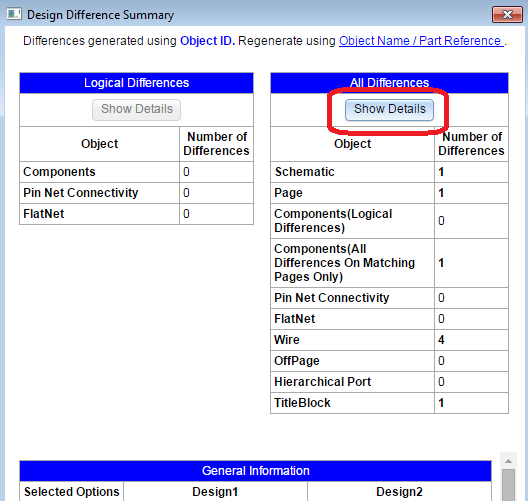The width and height of the screenshot is (528, 501).
Task: Click the Hierarchical Port row
Action: point(389,382)
